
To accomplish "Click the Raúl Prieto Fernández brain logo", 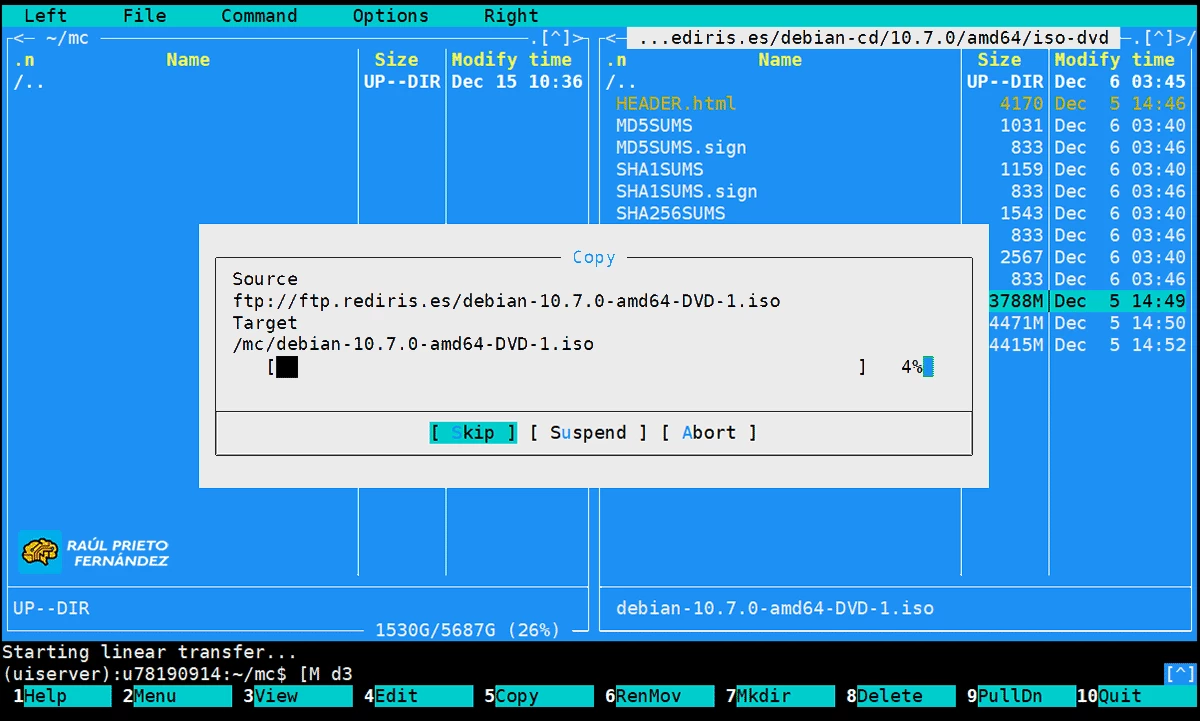I will coord(41,551).
